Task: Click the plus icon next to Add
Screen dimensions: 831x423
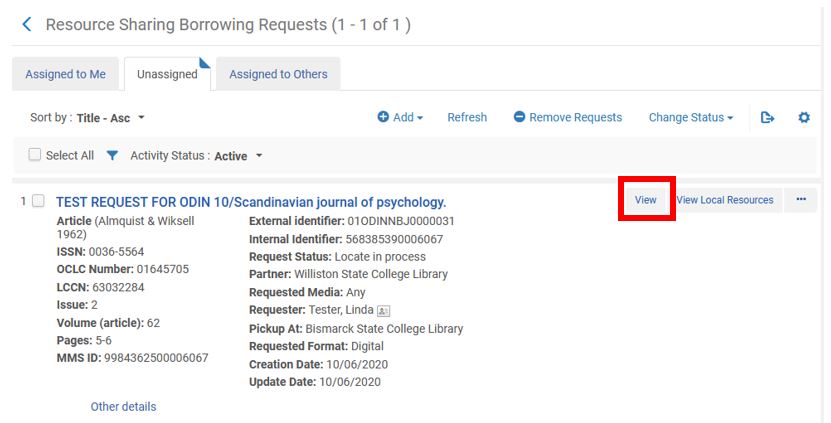Action: pos(383,117)
